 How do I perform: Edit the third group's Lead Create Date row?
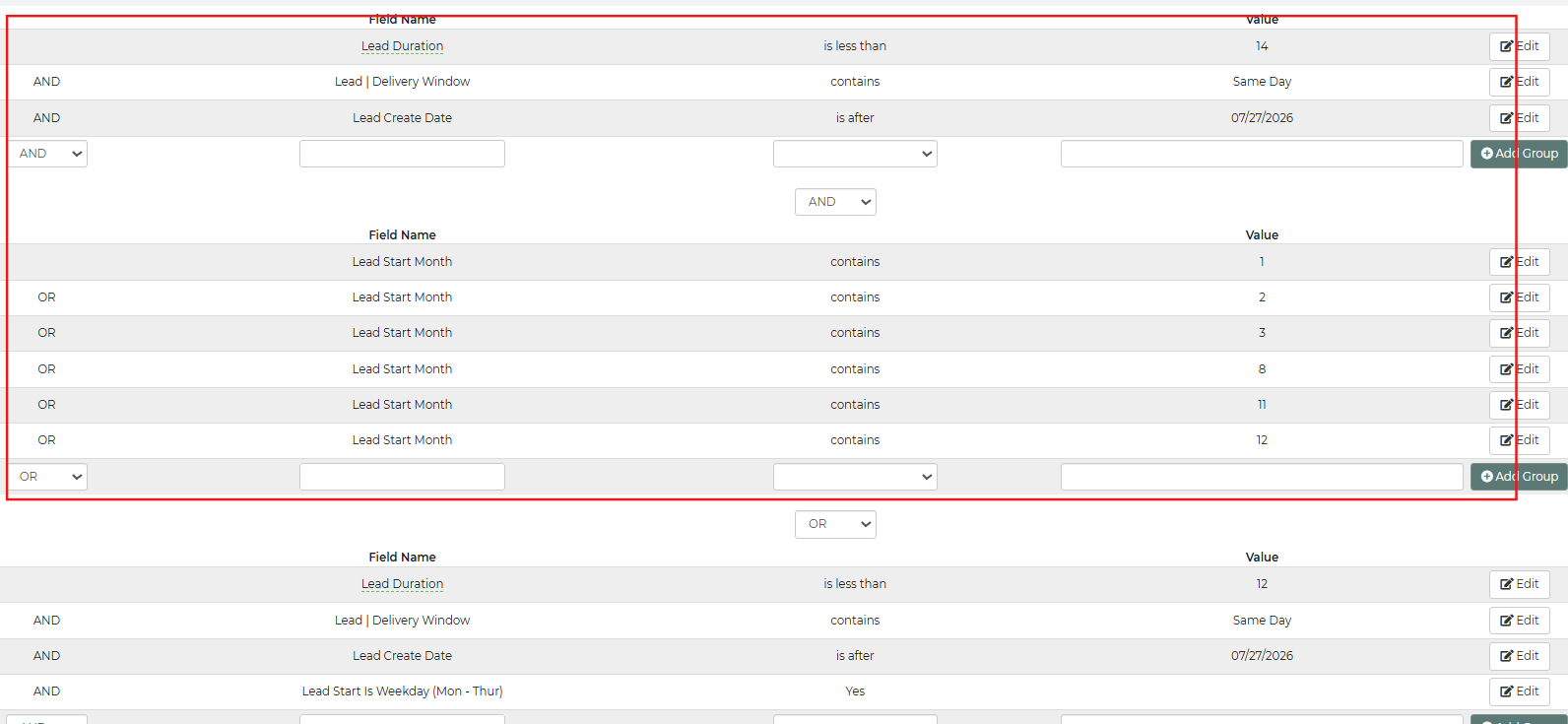(1520, 656)
